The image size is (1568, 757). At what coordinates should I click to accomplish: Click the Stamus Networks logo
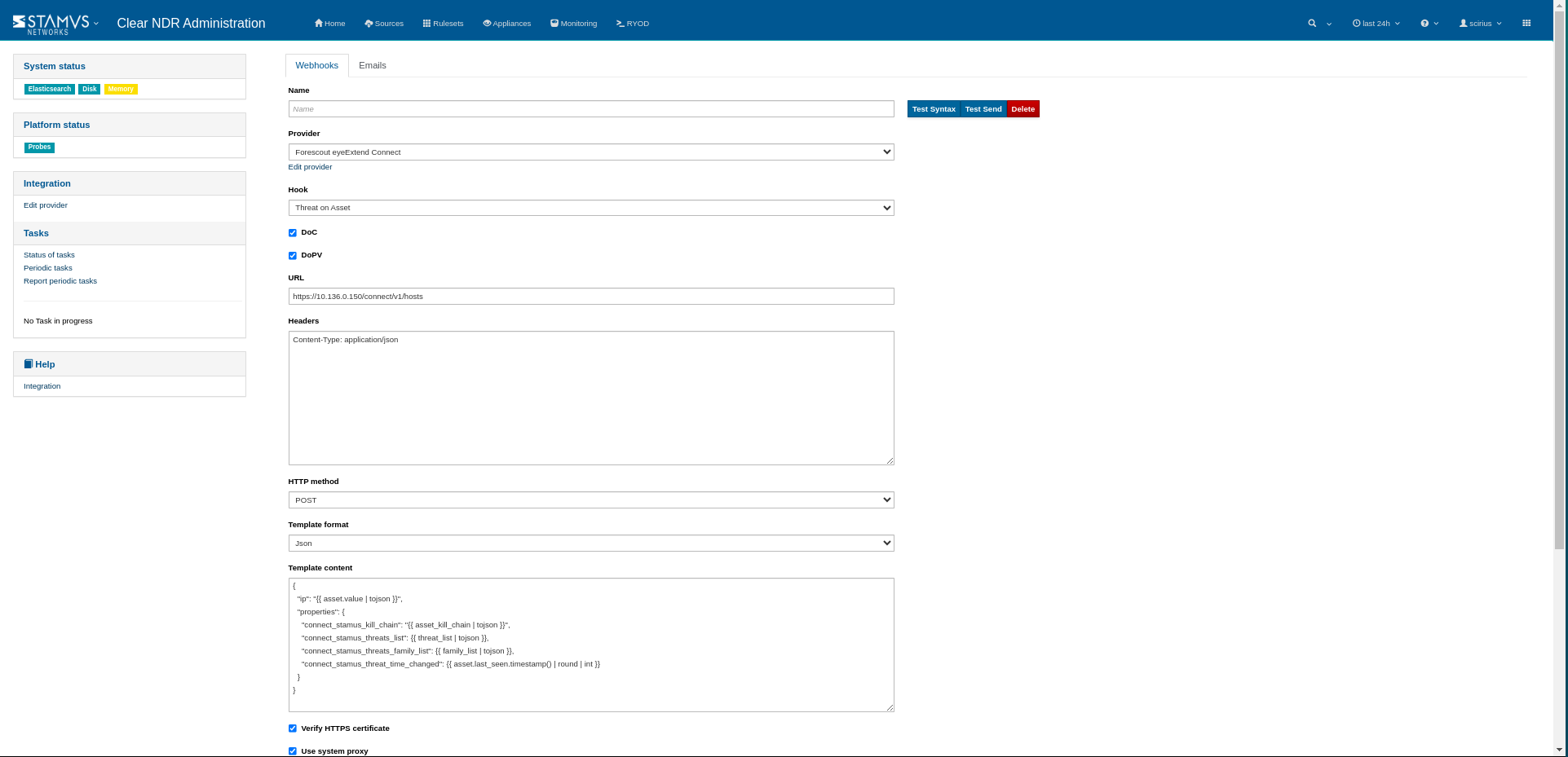tap(51, 24)
